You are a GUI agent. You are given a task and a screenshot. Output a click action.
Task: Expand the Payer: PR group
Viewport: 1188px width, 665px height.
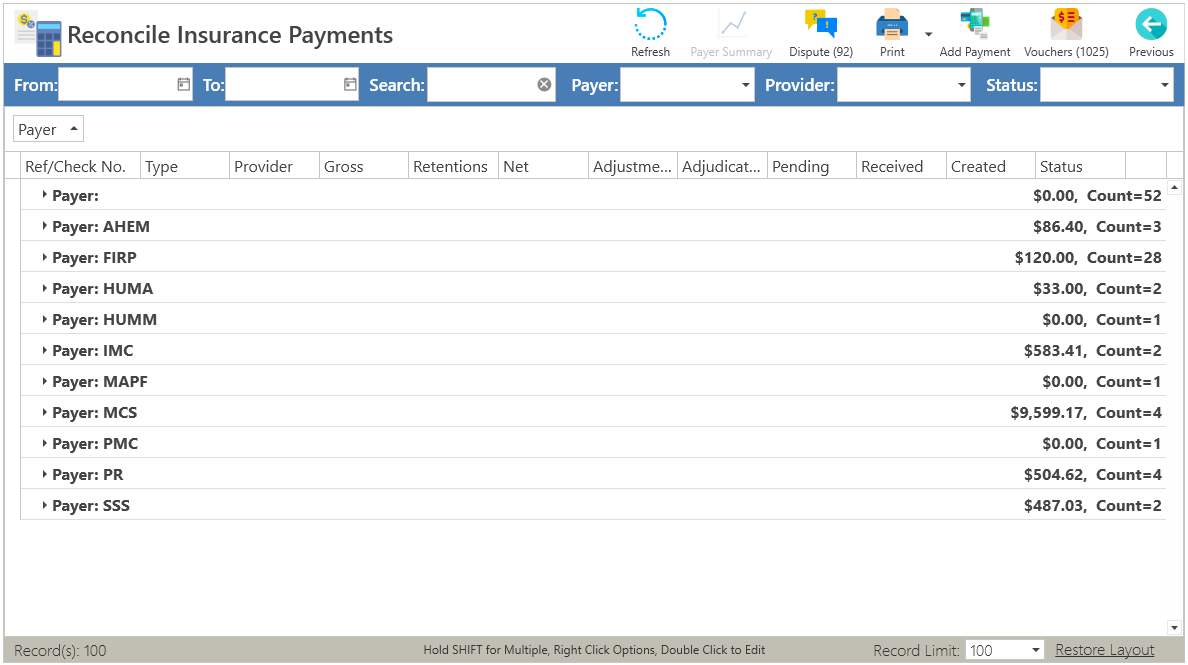pos(44,474)
